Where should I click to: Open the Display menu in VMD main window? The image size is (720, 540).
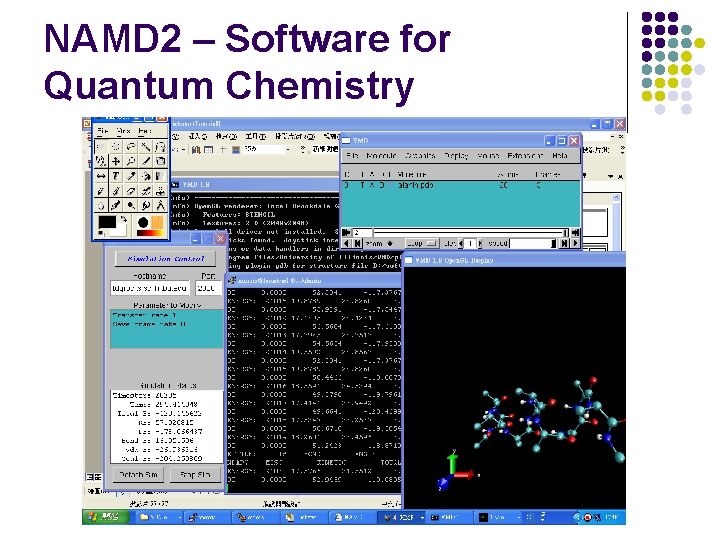click(x=456, y=156)
